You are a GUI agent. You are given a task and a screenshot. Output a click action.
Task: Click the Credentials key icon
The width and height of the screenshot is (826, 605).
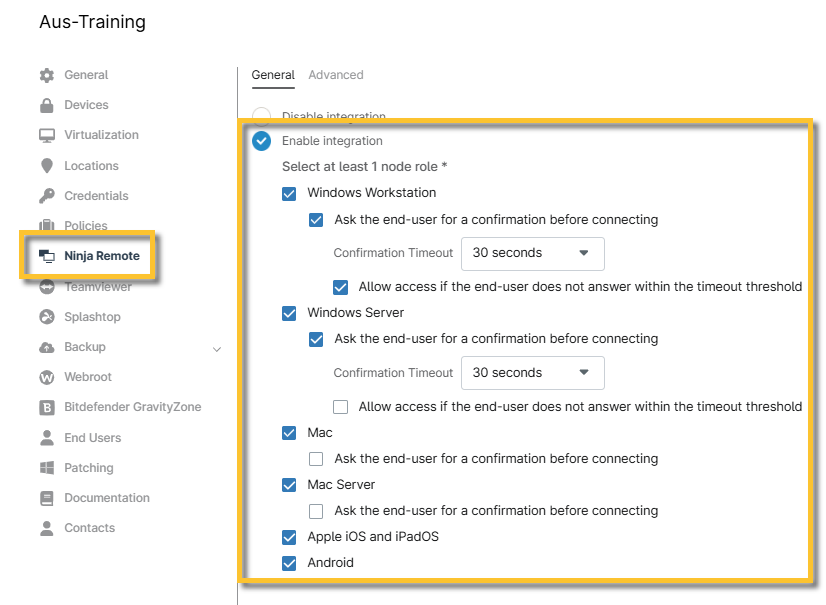pyautogui.click(x=46, y=196)
